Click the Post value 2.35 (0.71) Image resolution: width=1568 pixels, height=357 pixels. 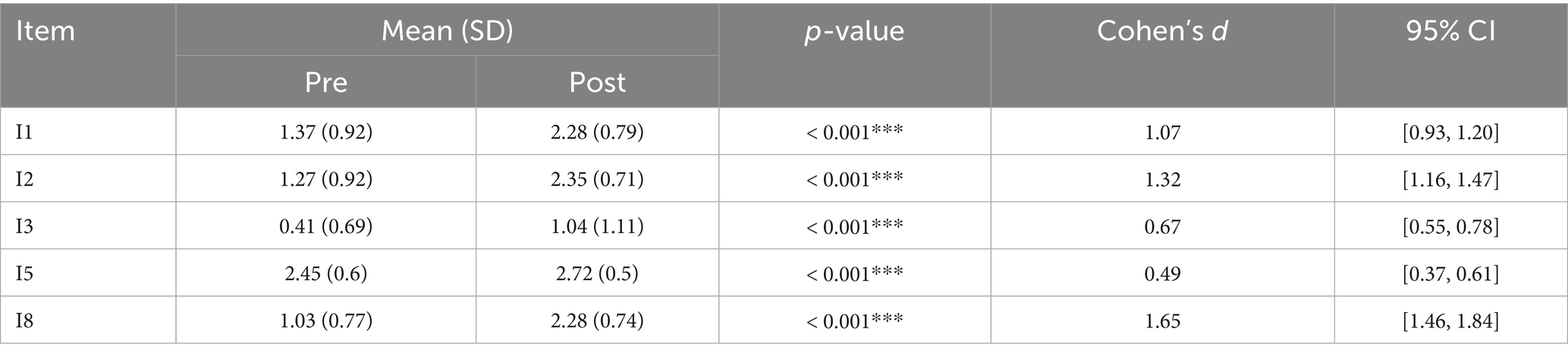click(x=597, y=179)
